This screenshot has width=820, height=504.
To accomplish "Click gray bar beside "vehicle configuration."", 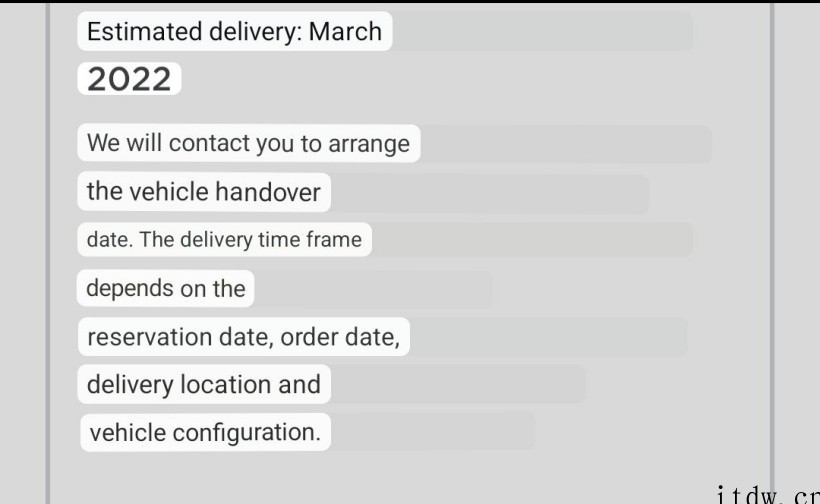I will point(432,432).
